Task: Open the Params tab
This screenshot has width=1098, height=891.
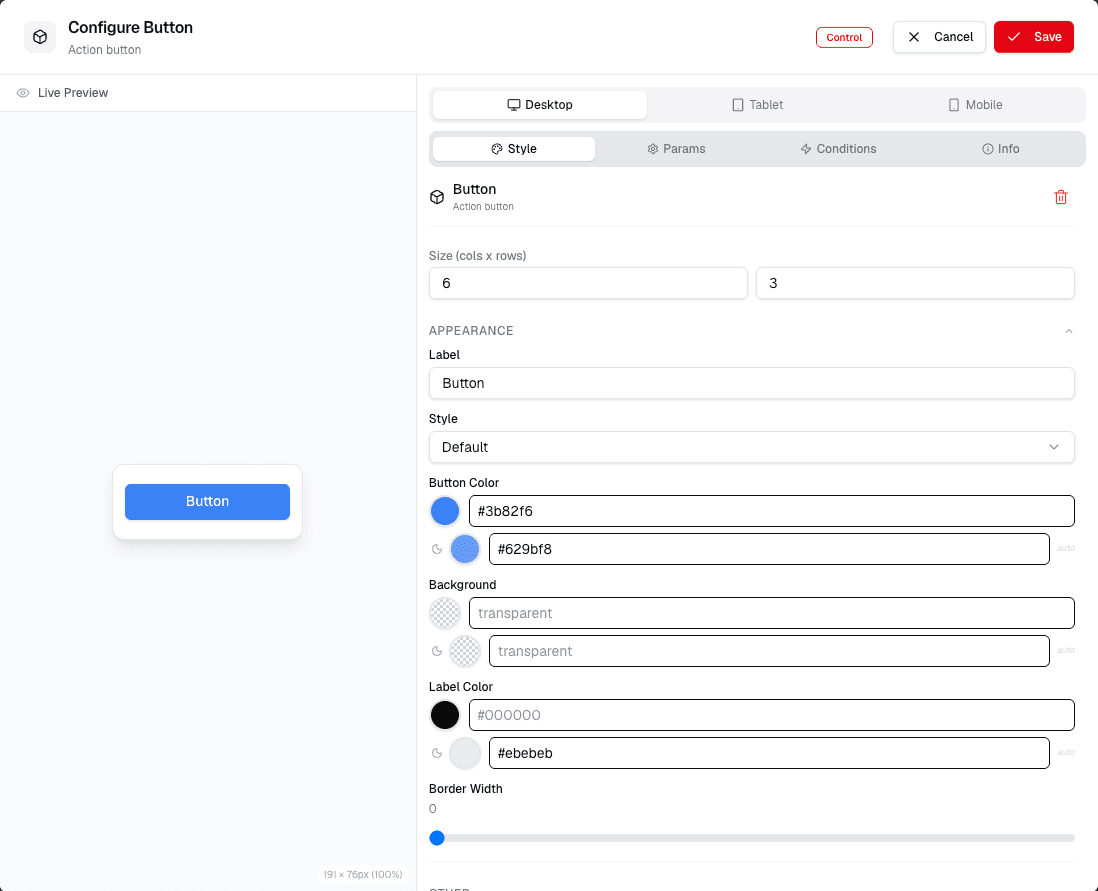Action: click(x=676, y=149)
